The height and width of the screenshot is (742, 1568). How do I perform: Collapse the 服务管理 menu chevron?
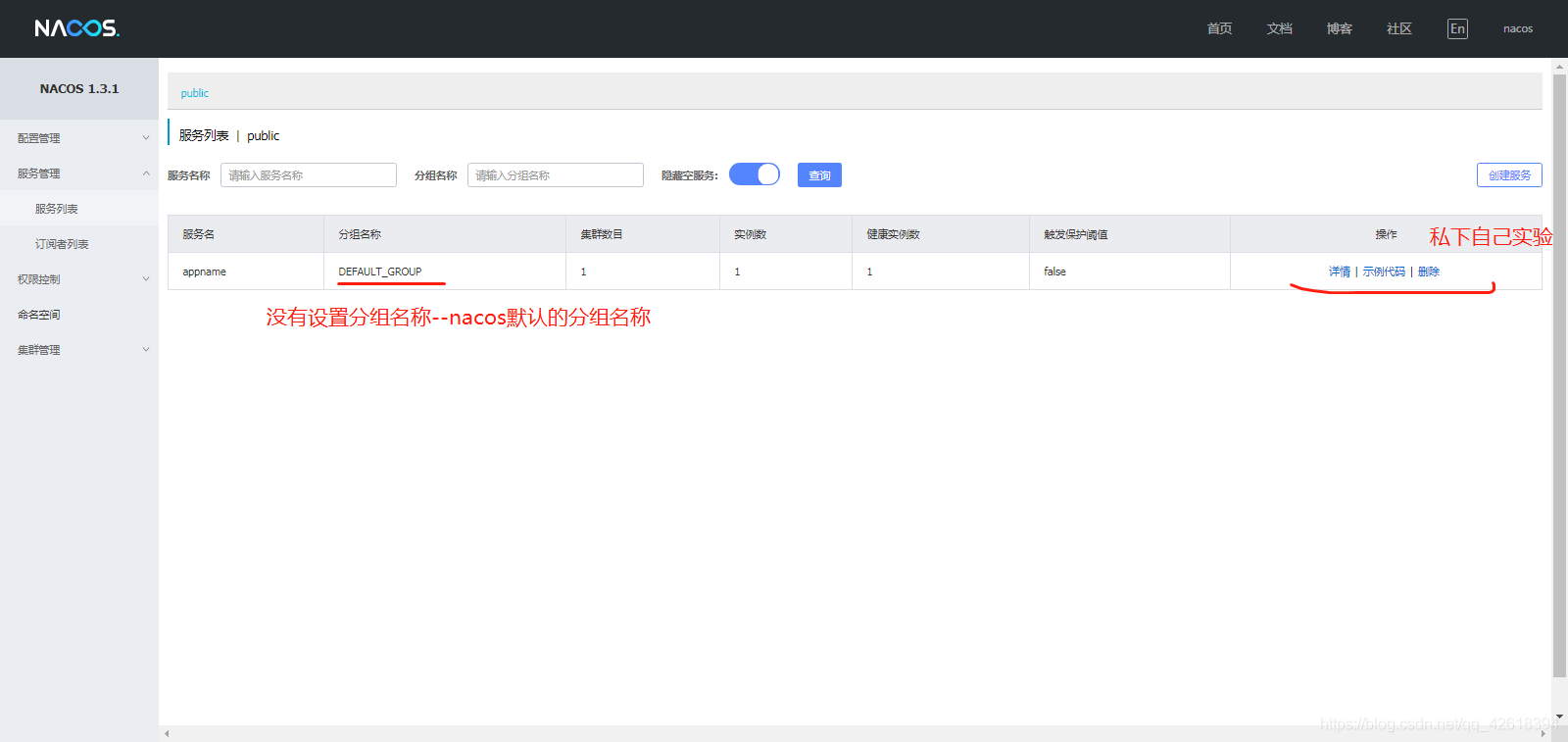click(x=146, y=173)
